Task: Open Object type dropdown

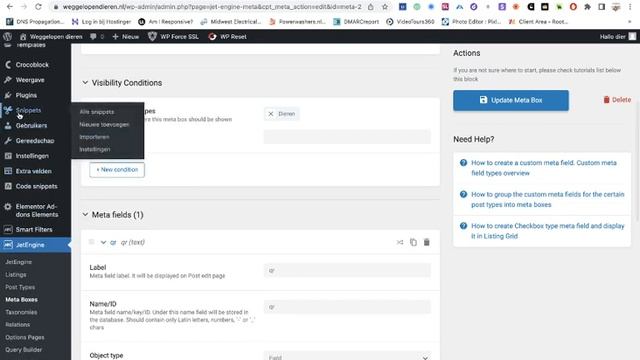Action: (347, 356)
